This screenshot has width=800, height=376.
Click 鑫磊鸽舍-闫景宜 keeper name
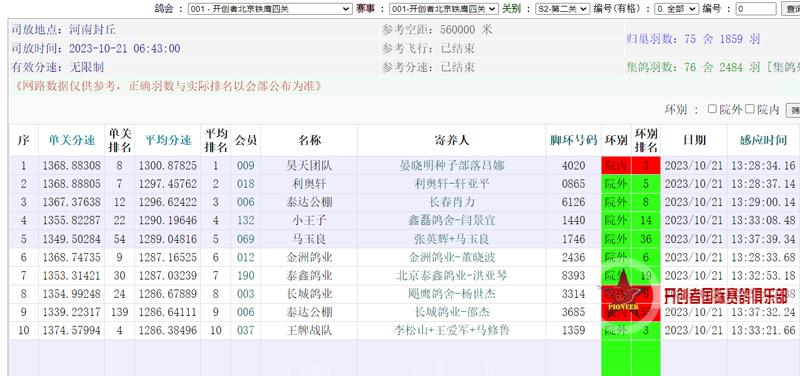point(452,220)
